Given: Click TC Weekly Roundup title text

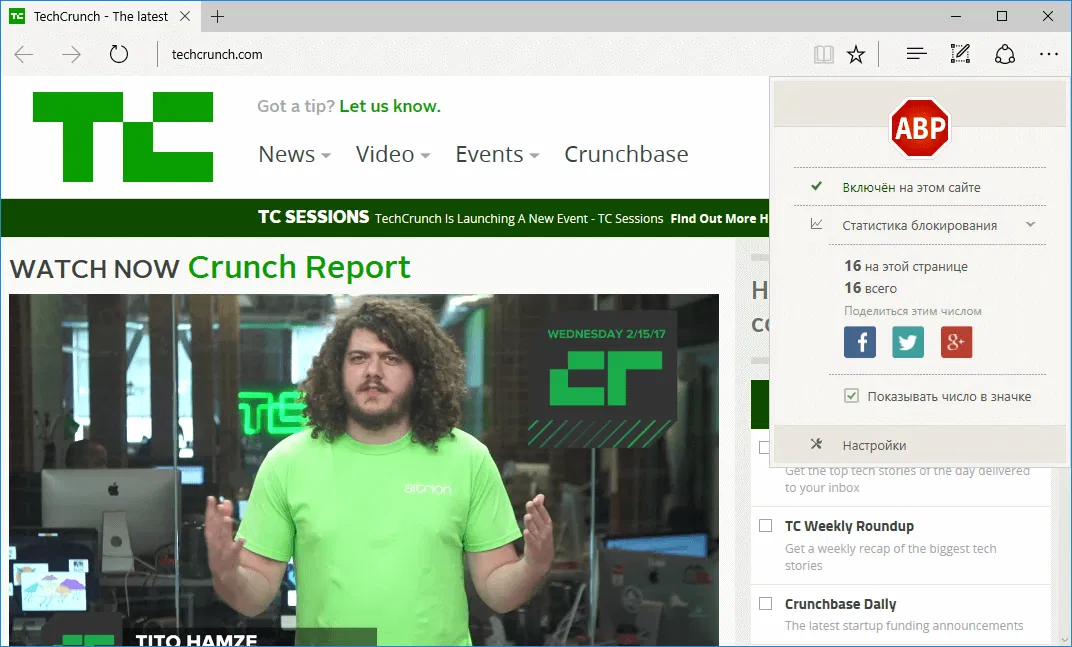Looking at the screenshot, I should pos(849,526).
